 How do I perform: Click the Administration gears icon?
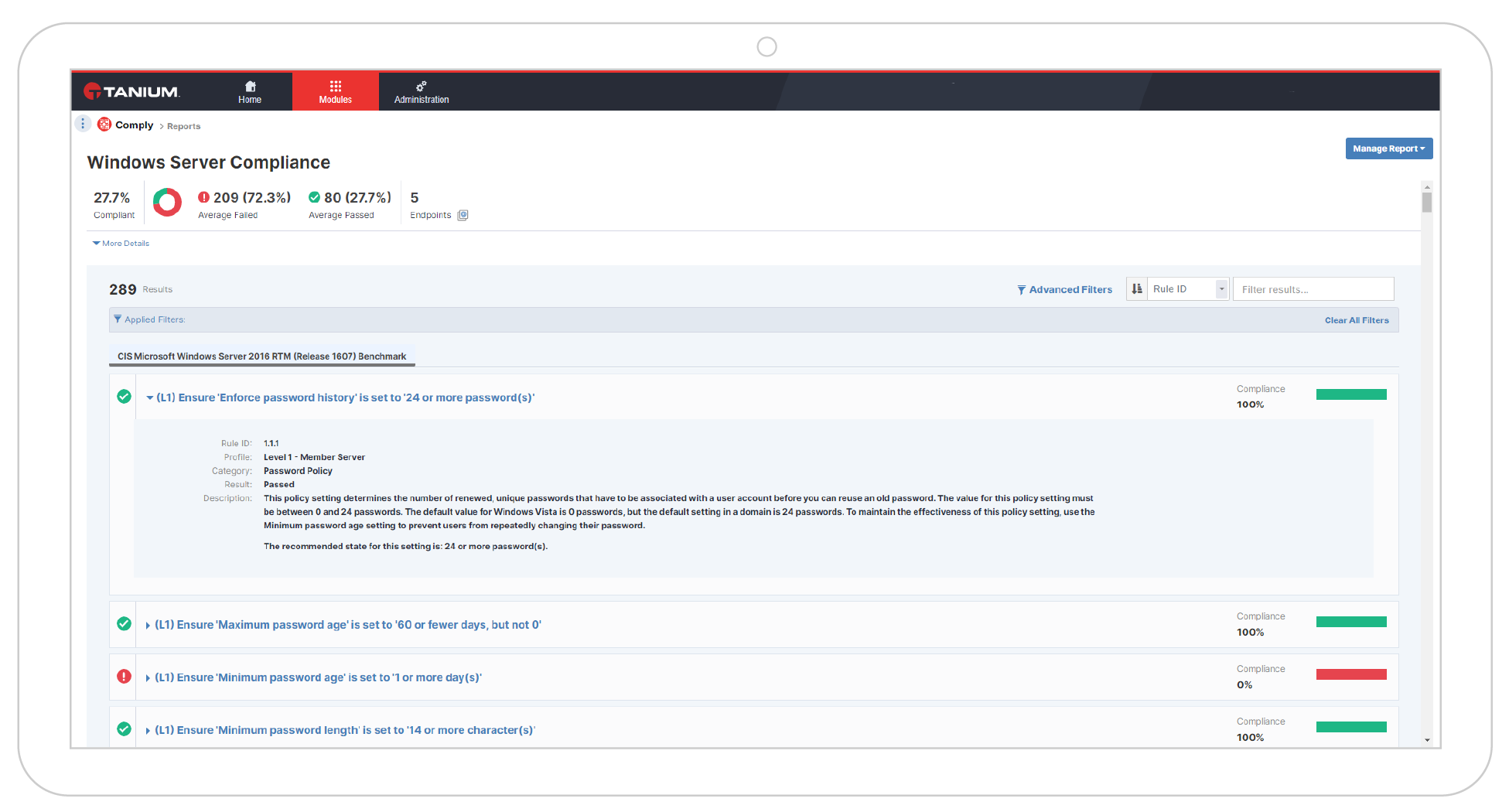422,86
